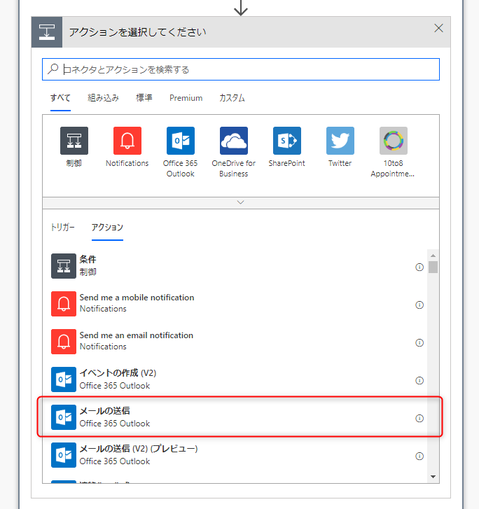This screenshot has width=479, height=509.
Task: Switch to the 標準 tab
Action: (x=144, y=98)
